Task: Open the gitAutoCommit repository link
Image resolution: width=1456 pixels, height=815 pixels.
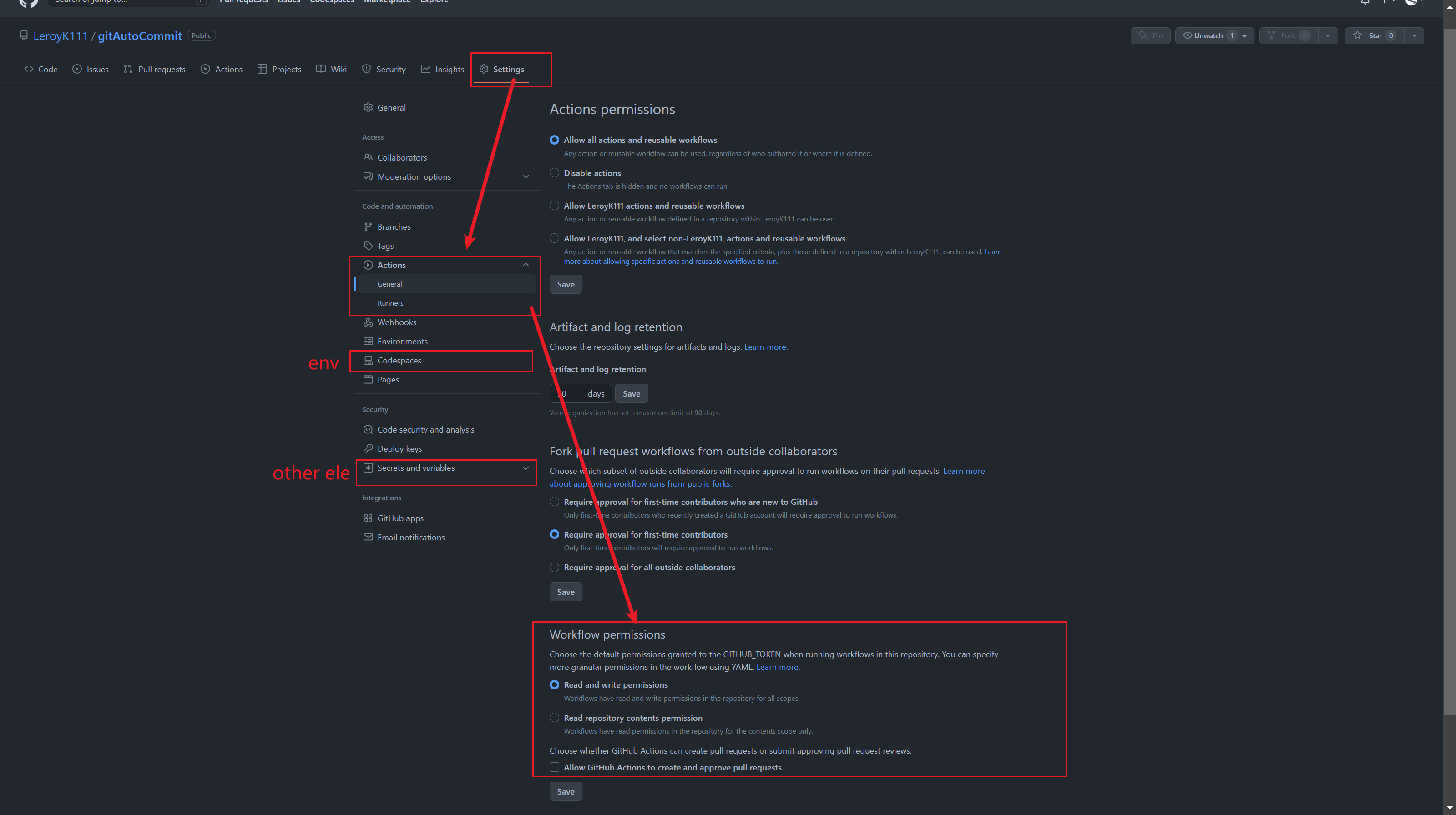Action: pos(140,35)
